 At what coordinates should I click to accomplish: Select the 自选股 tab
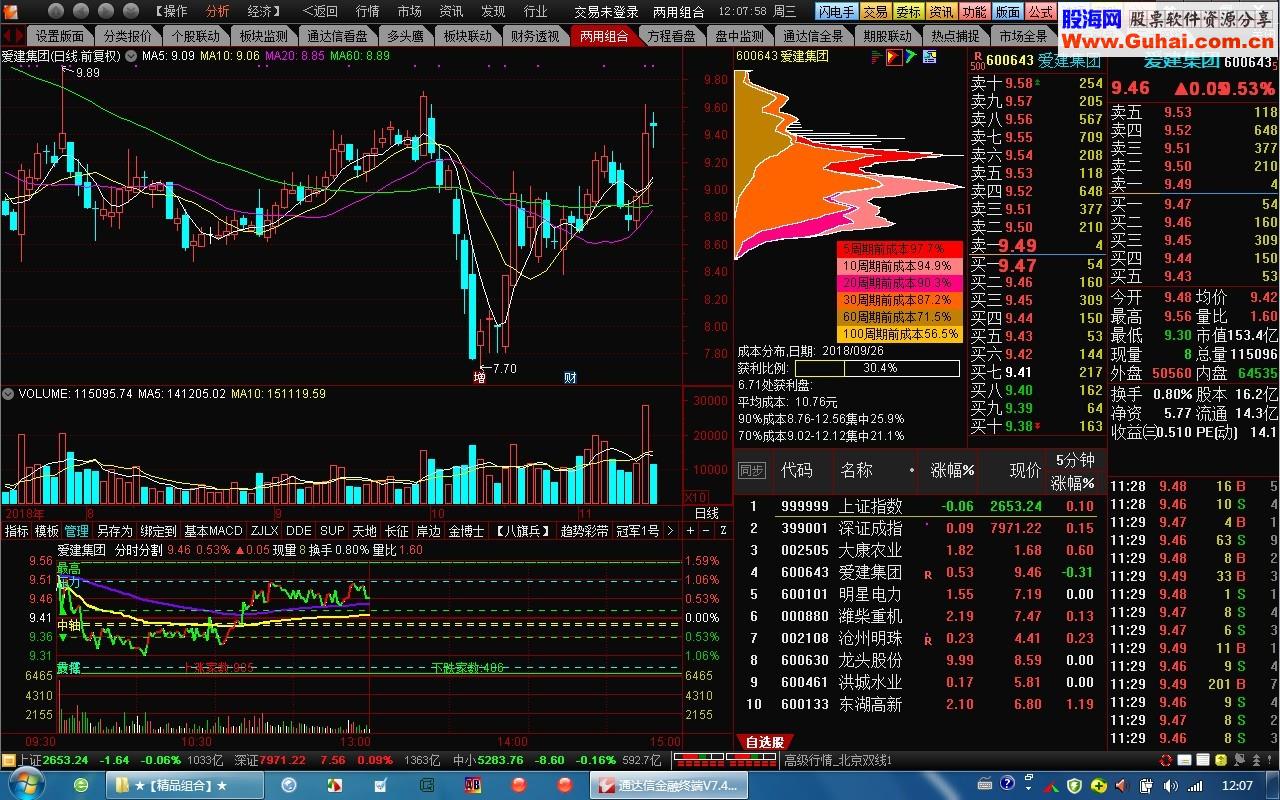(x=766, y=742)
